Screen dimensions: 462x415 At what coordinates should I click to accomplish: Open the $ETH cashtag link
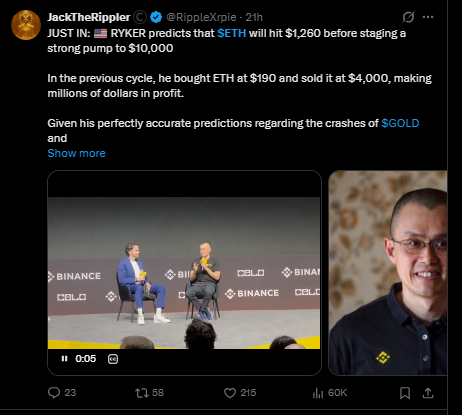coord(232,33)
